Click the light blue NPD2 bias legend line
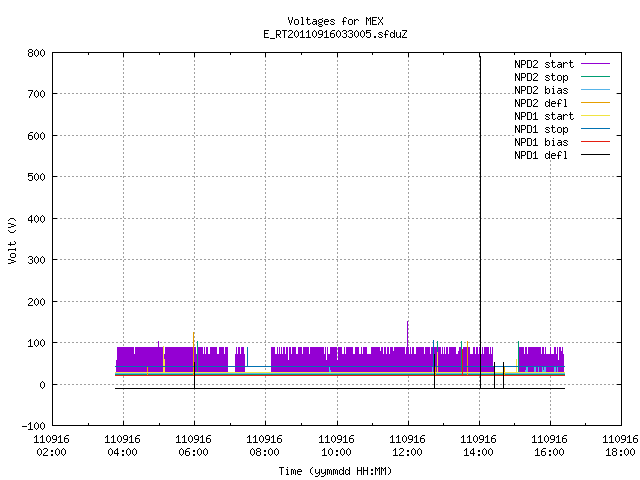The image size is (640, 480). pos(595,89)
